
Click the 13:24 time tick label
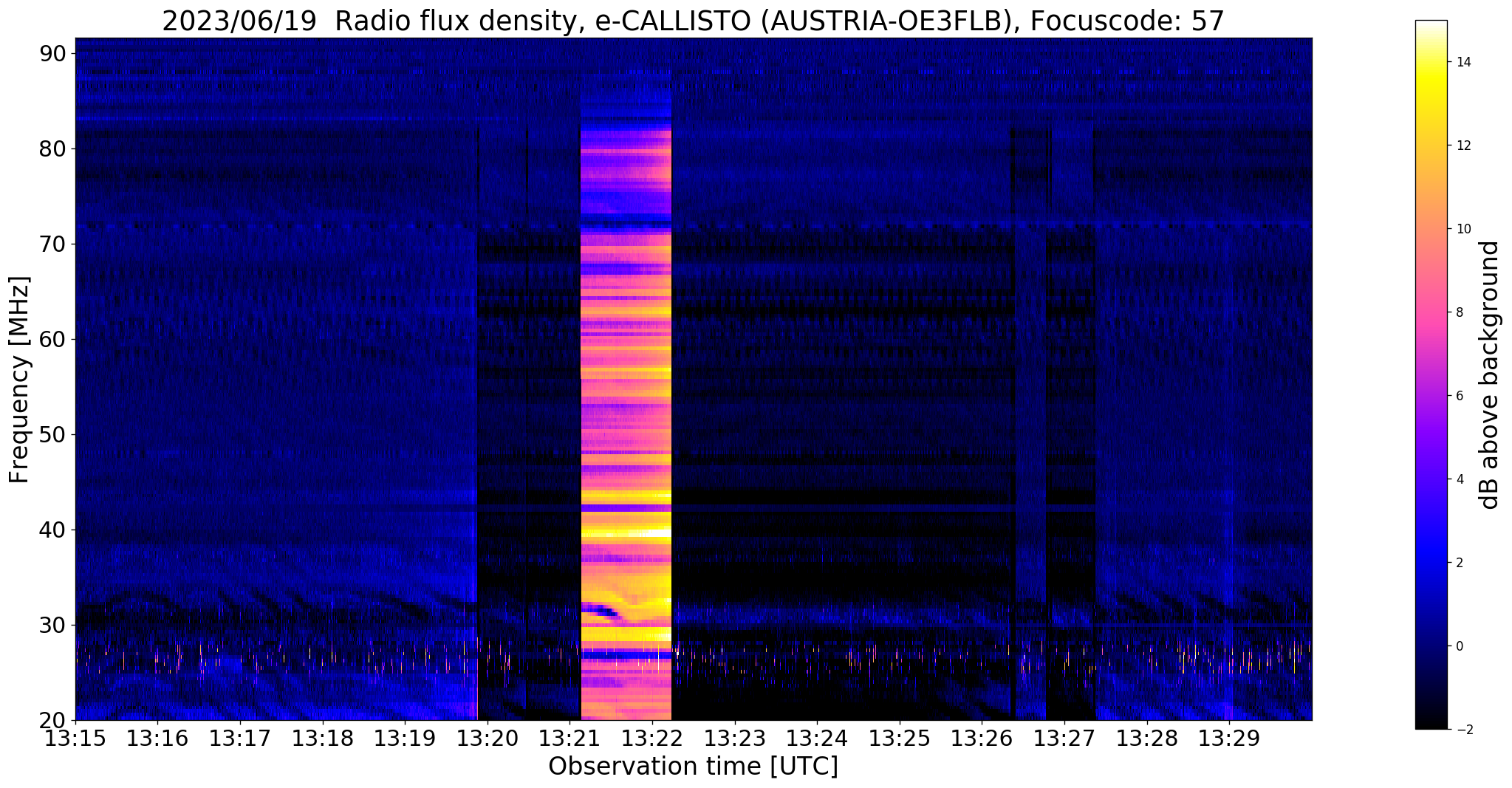click(x=817, y=739)
